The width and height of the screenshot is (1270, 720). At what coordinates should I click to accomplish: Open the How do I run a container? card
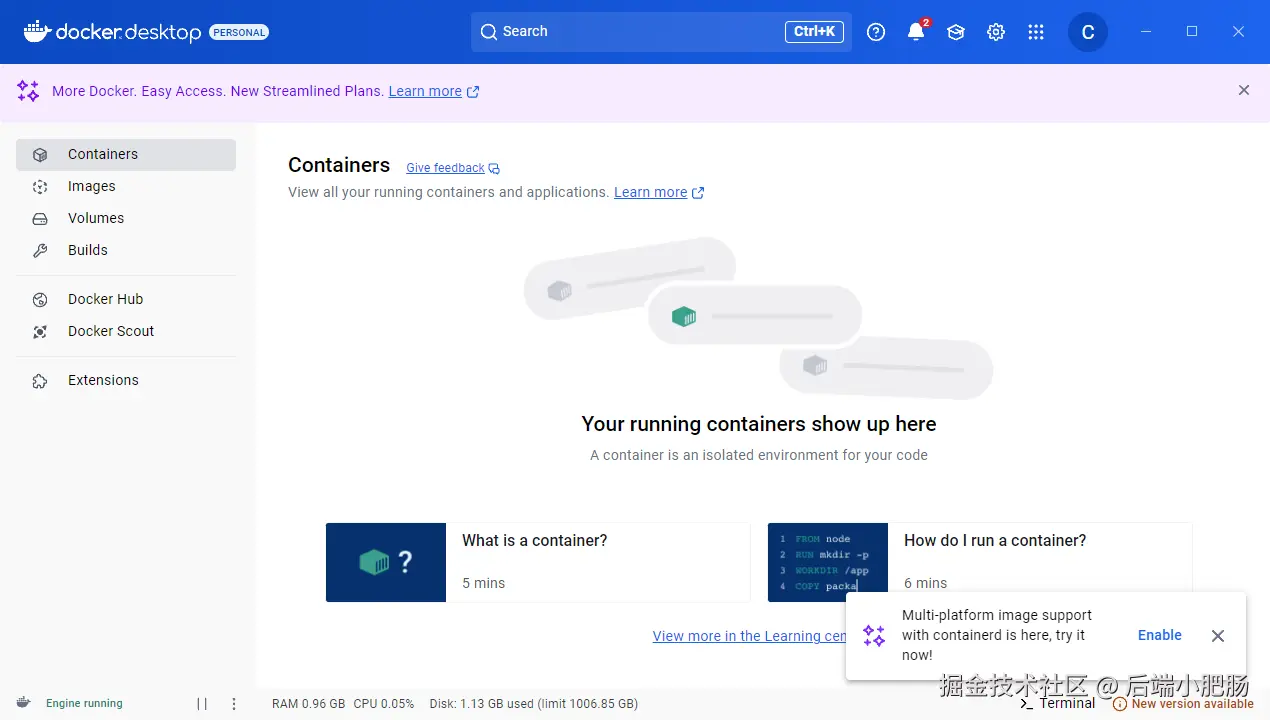(980, 562)
